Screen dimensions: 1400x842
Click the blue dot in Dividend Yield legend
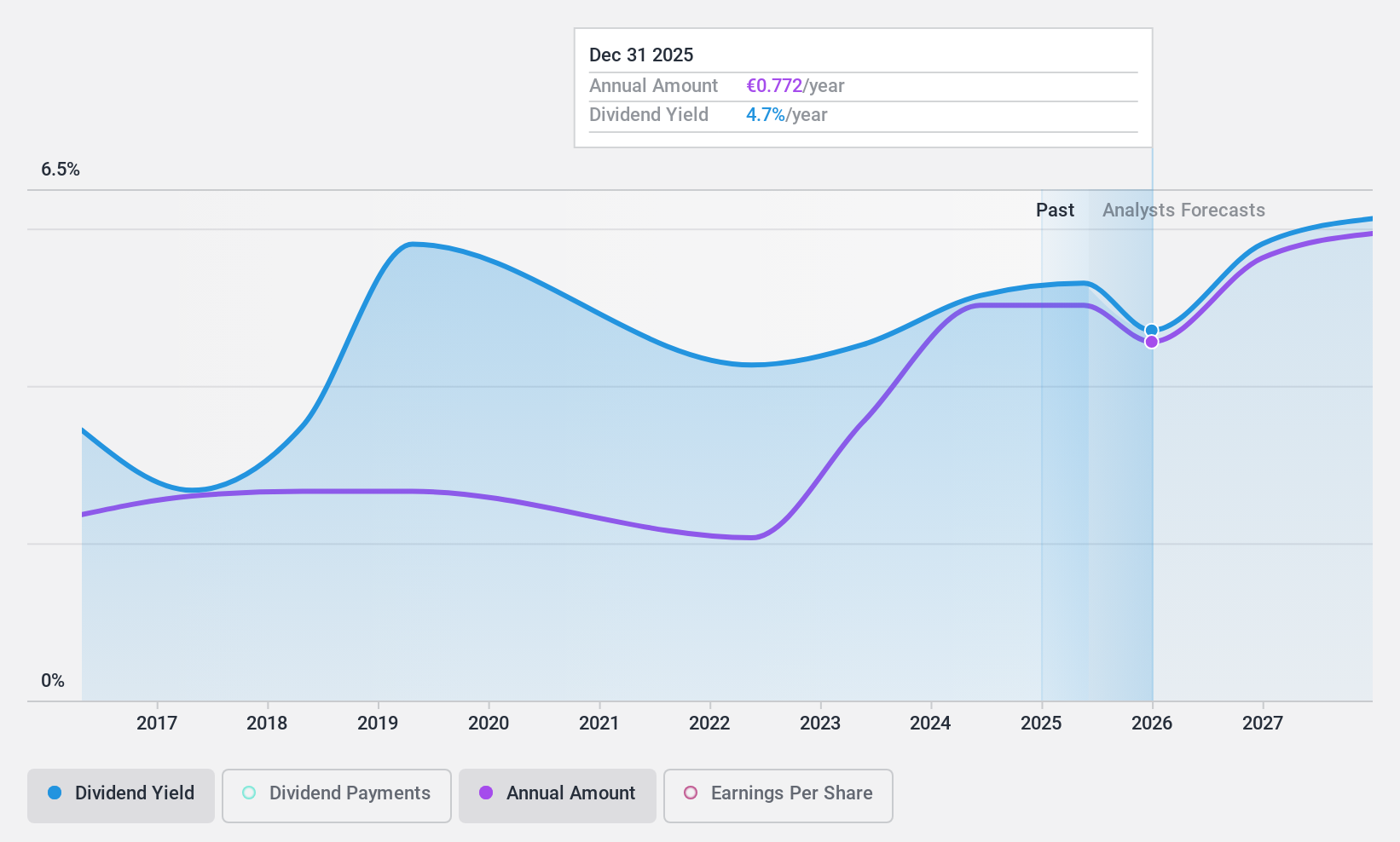(55, 793)
